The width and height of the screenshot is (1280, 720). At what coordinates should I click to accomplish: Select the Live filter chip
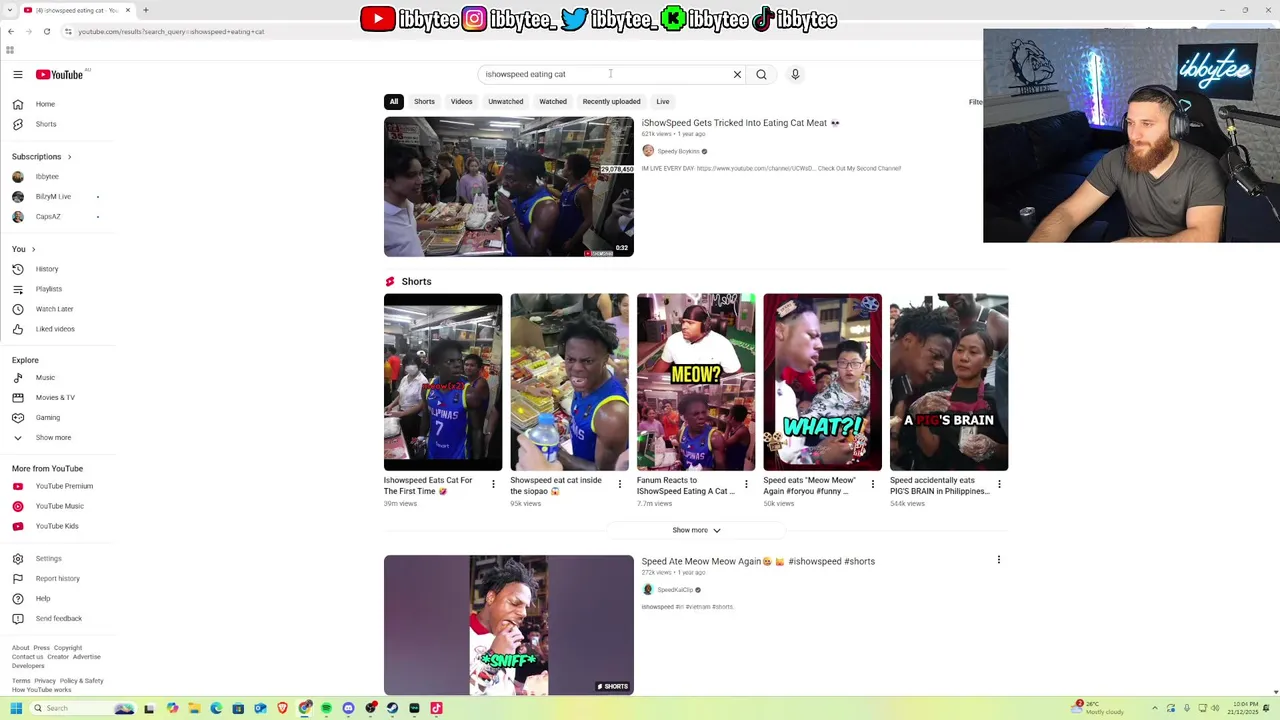point(662,101)
